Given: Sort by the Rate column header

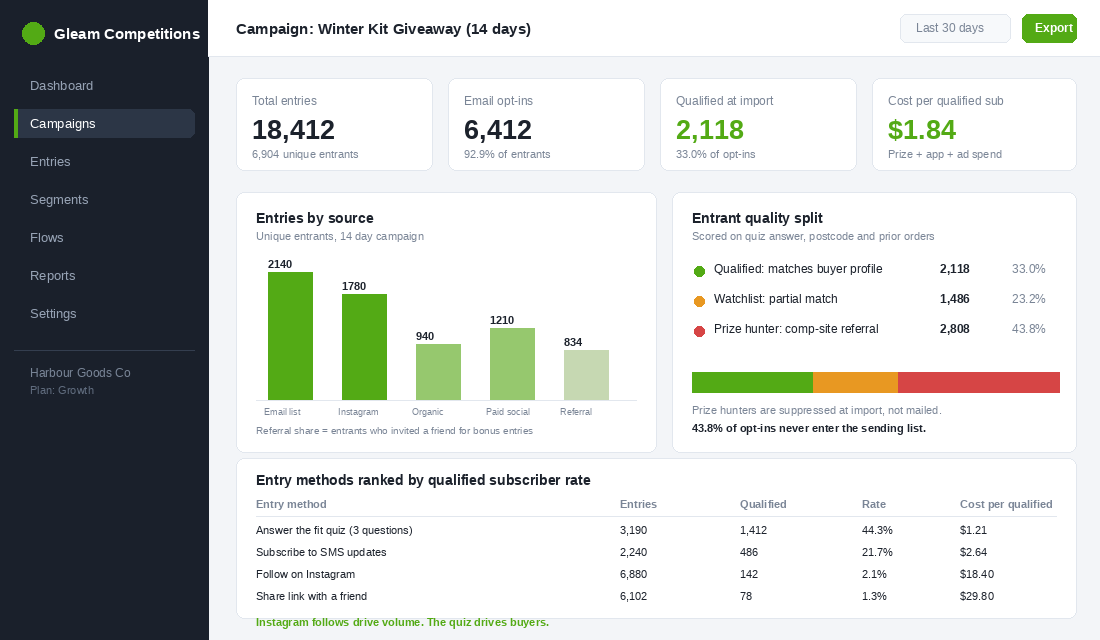Looking at the screenshot, I should point(873,504).
